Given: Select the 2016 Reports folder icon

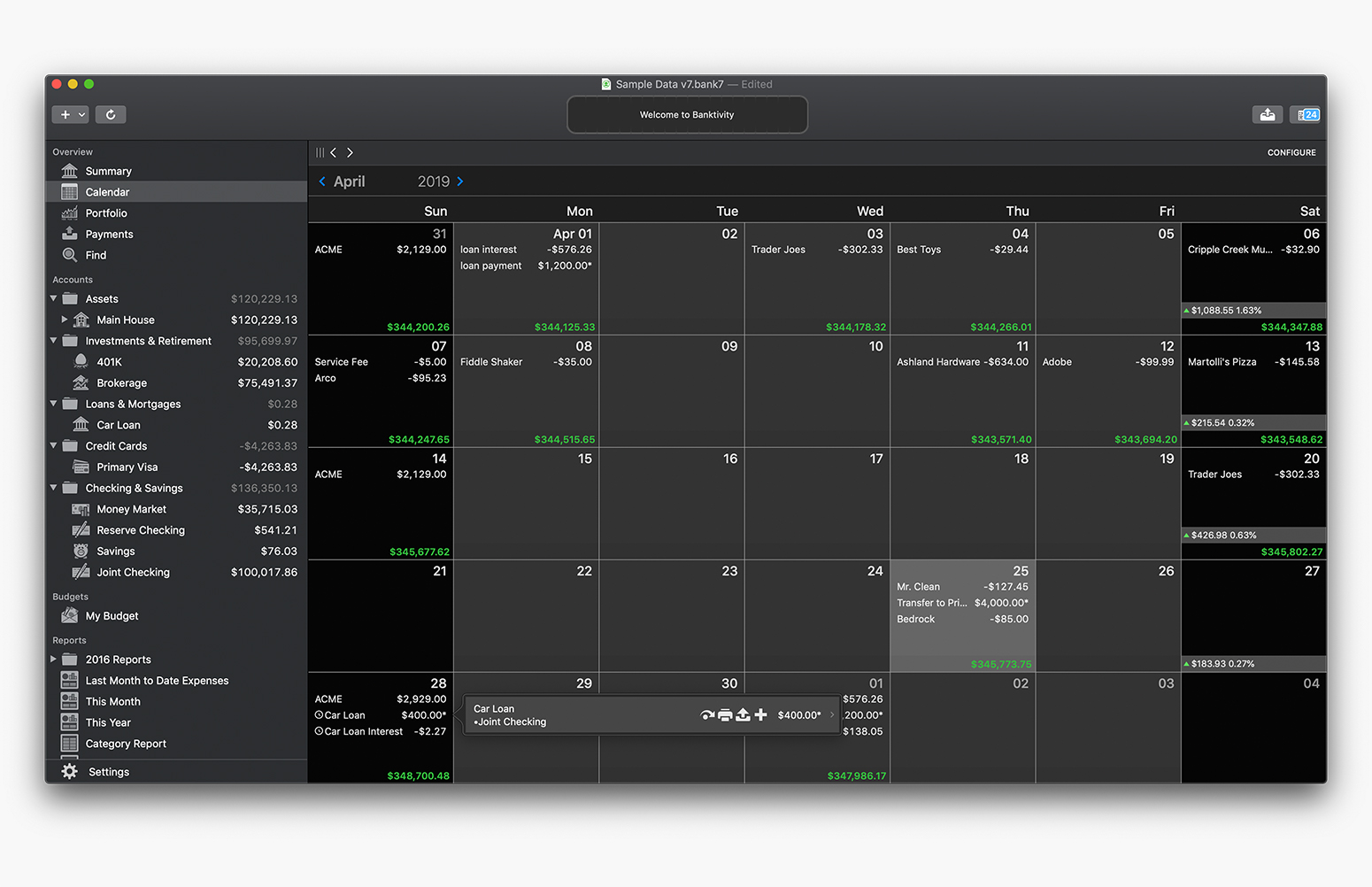Looking at the screenshot, I should tap(70, 659).
